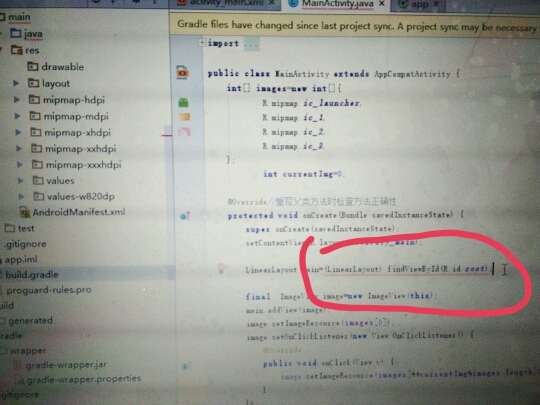The height and width of the screenshot is (405, 540).
Task: Click the 'int currentImg=0' line
Action: click(304, 174)
